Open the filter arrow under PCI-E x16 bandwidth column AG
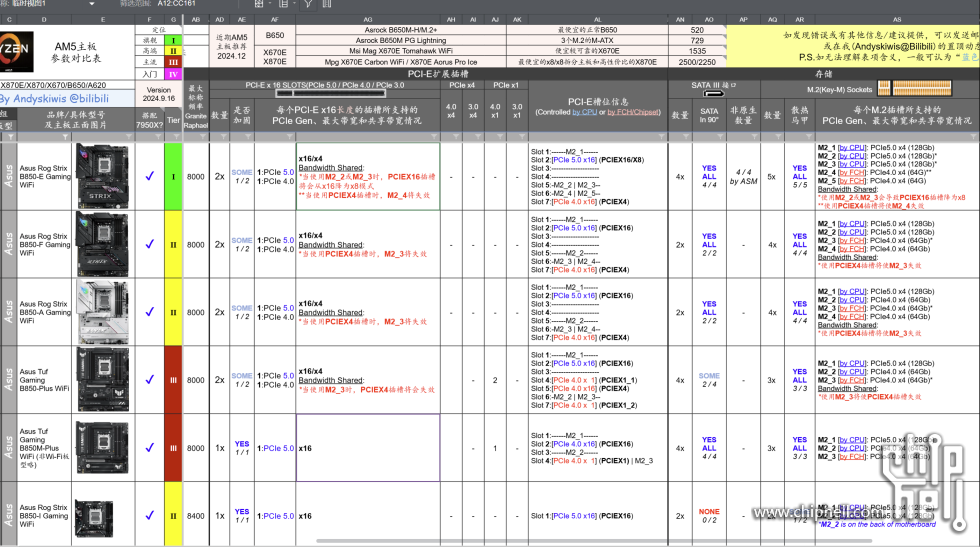The image size is (980, 547). 434,136
